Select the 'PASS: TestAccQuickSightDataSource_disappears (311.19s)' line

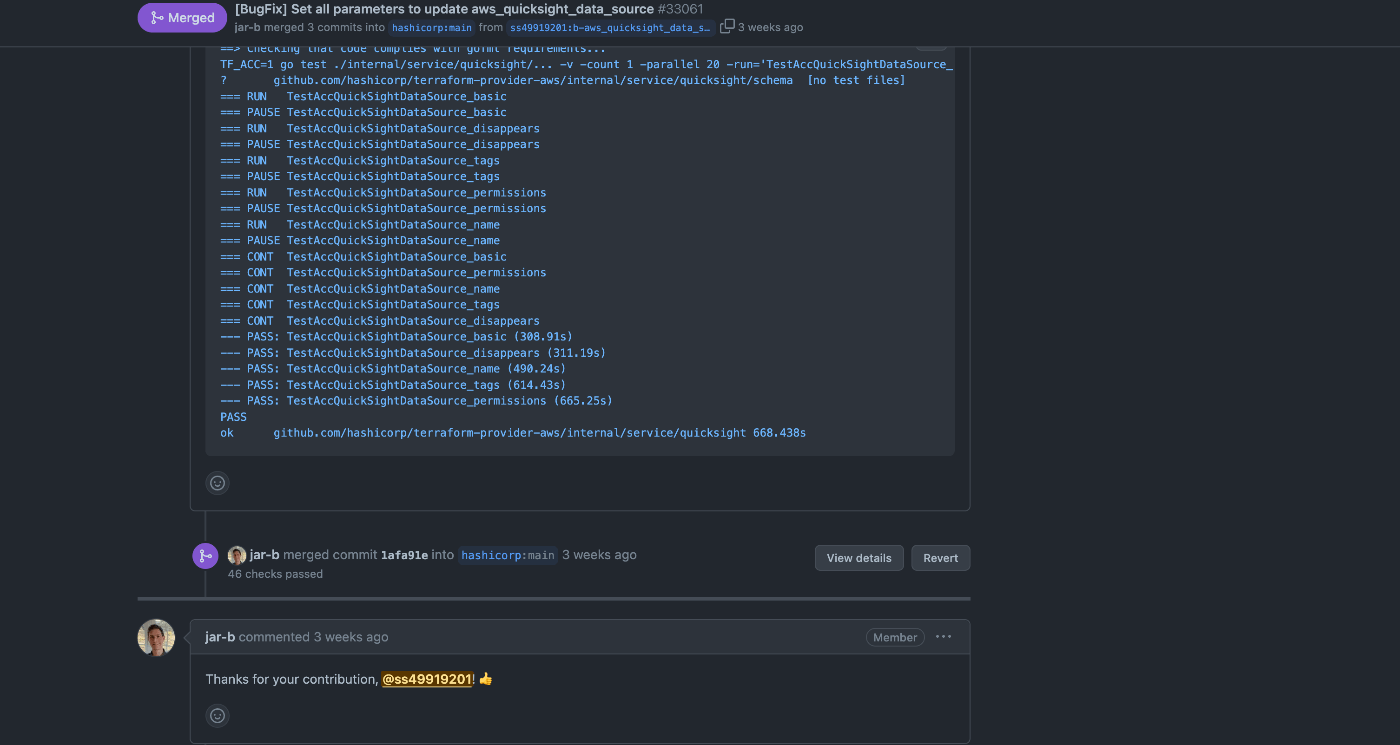click(x=413, y=353)
